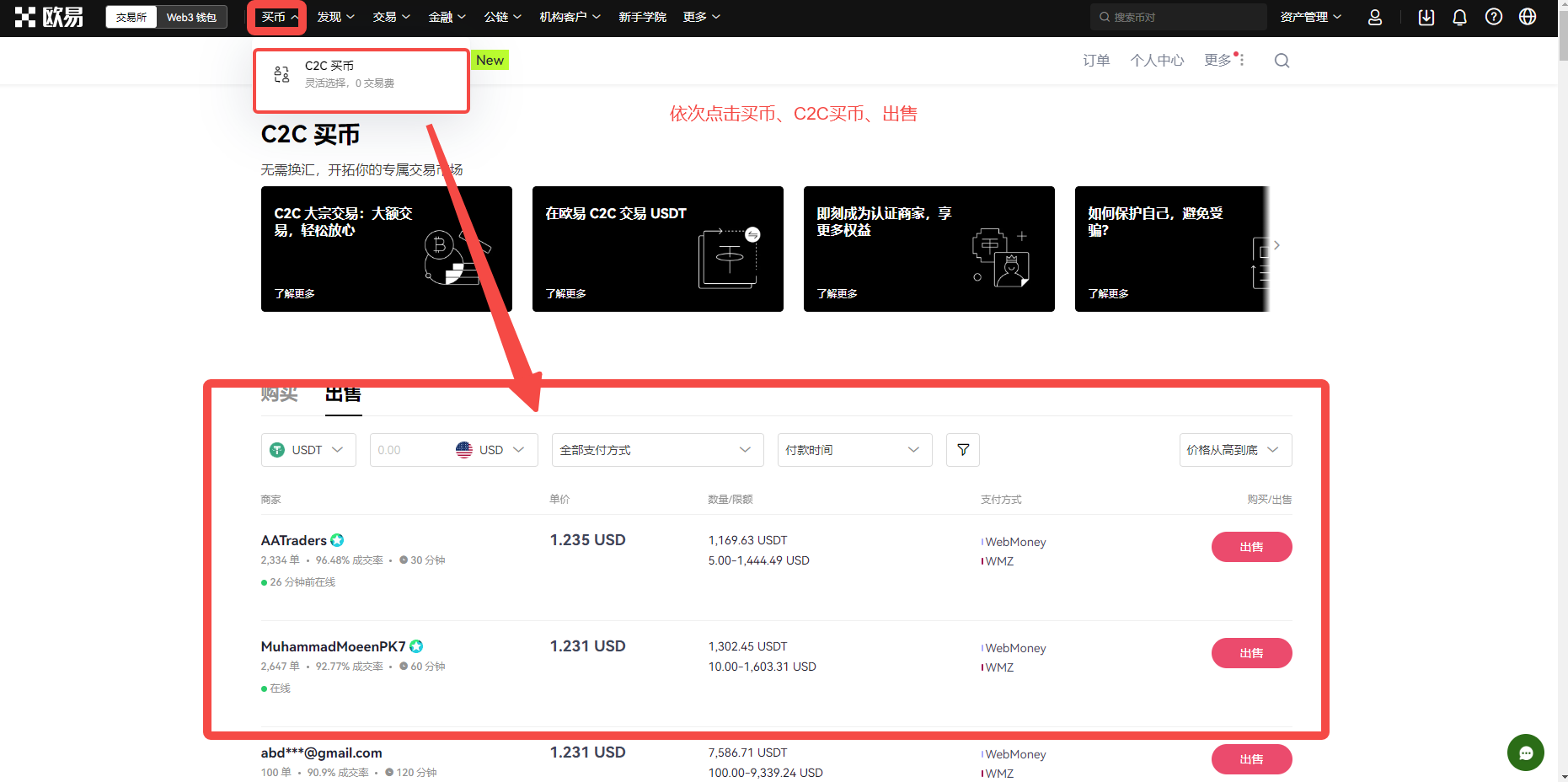The height and width of the screenshot is (782, 1568).
Task: Open the 金融 menu
Action: [x=447, y=17]
